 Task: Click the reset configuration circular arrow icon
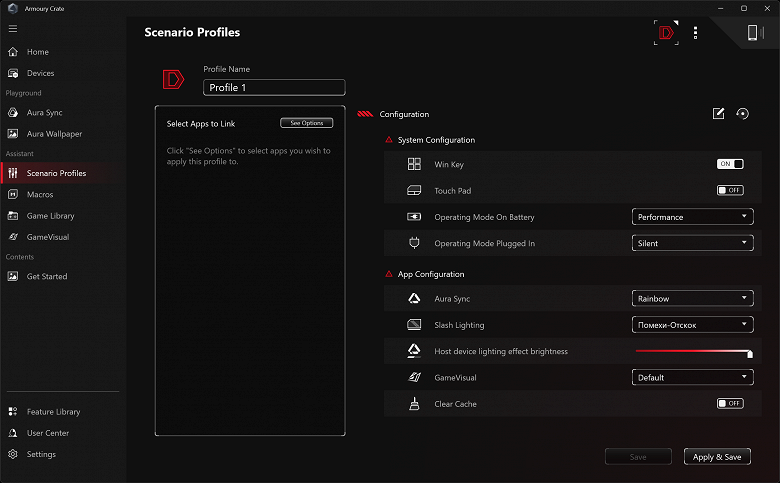pos(742,114)
